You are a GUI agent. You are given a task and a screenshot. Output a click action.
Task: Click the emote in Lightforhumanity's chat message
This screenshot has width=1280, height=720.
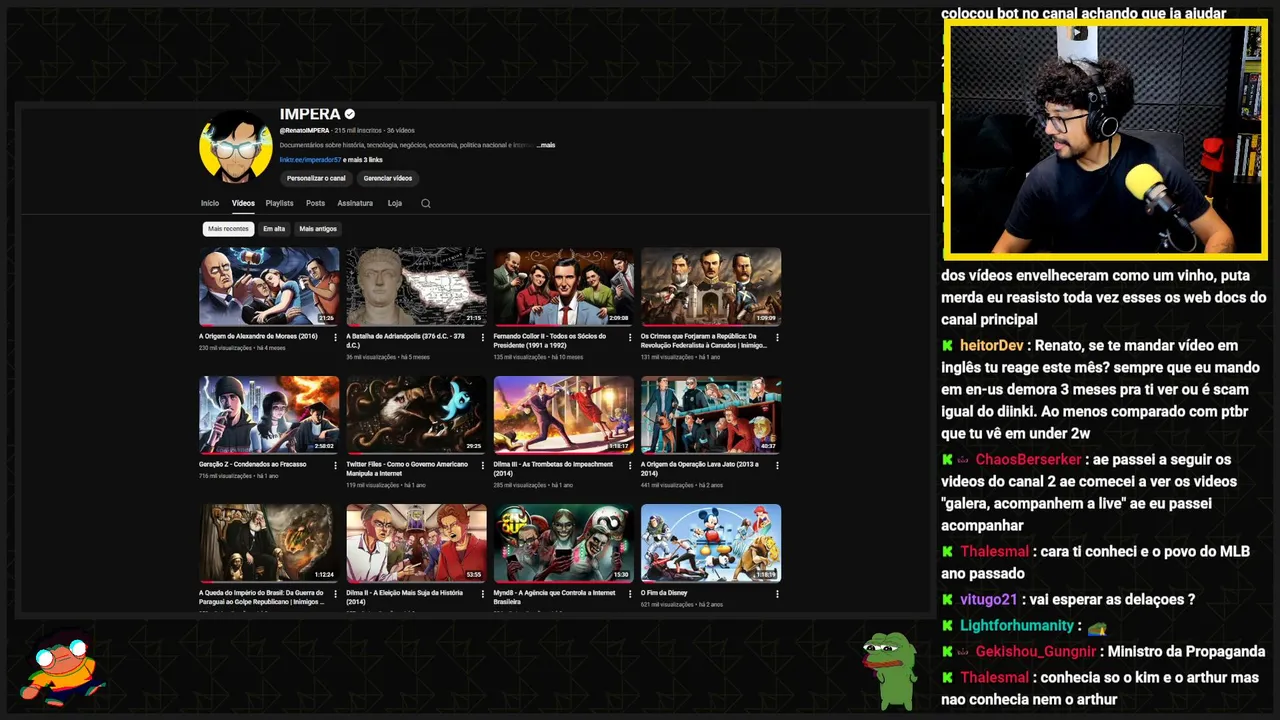point(1096,627)
